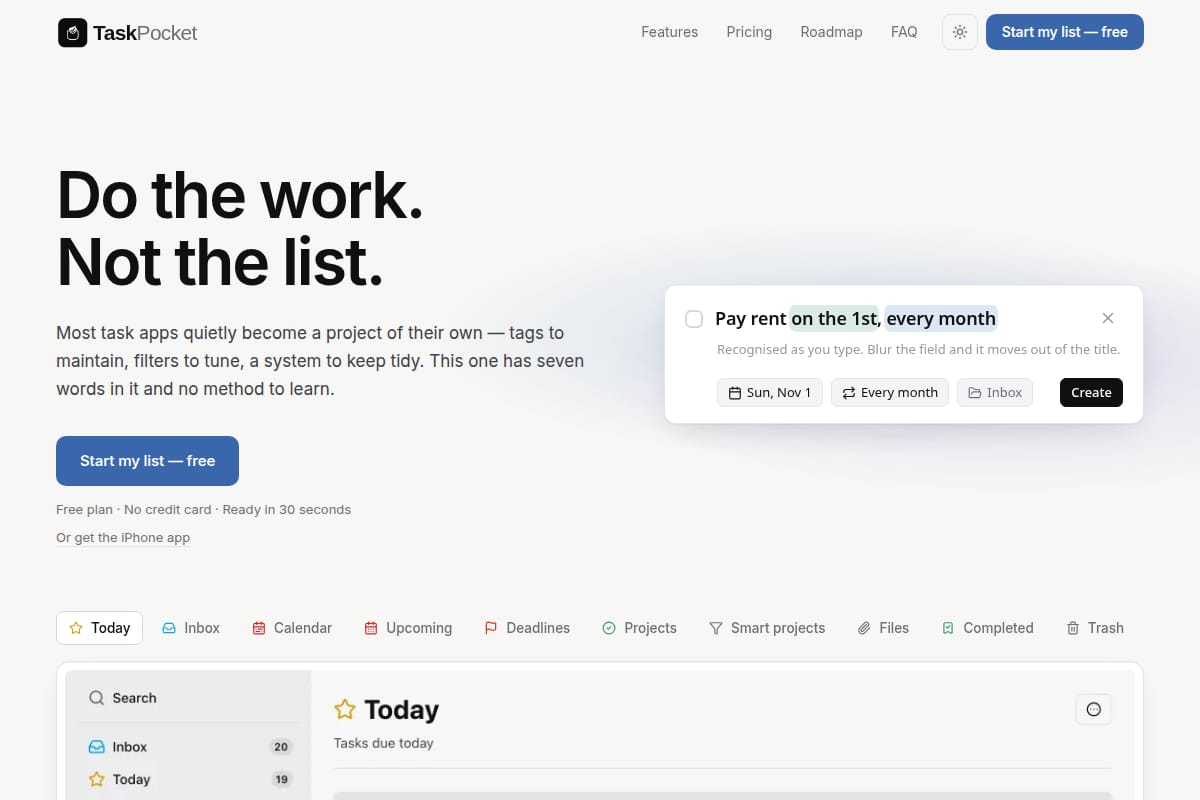
Task: Switch to the Inbox tab
Action: [x=191, y=628]
